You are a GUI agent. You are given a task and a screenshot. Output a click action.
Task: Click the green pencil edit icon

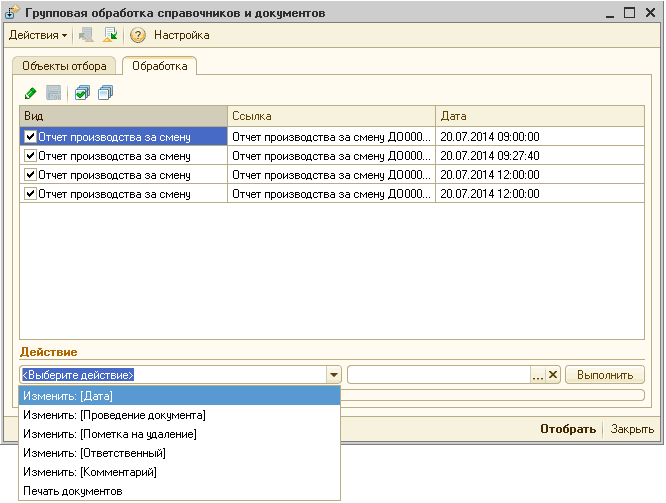coord(30,93)
